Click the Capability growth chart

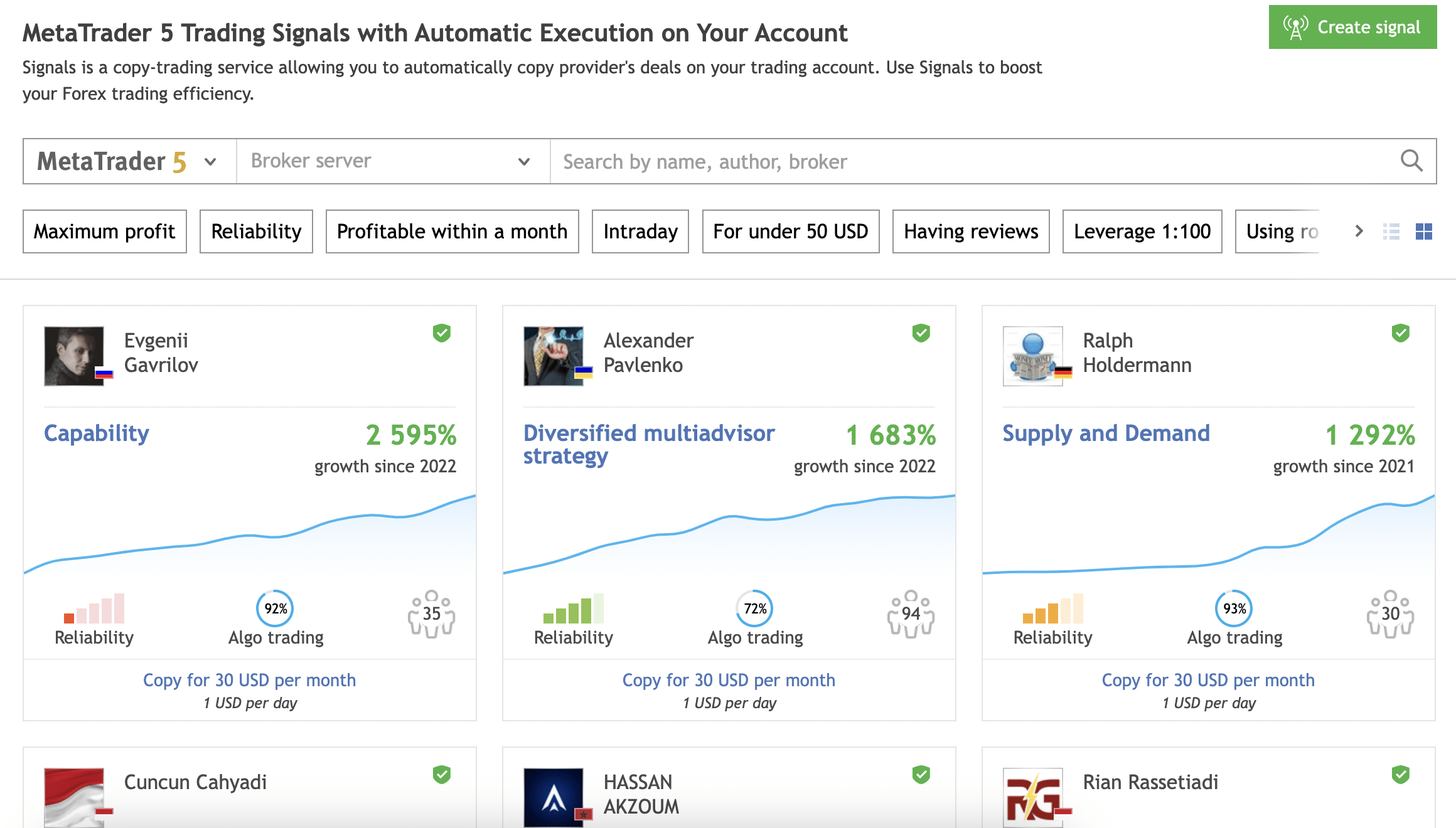(250, 533)
